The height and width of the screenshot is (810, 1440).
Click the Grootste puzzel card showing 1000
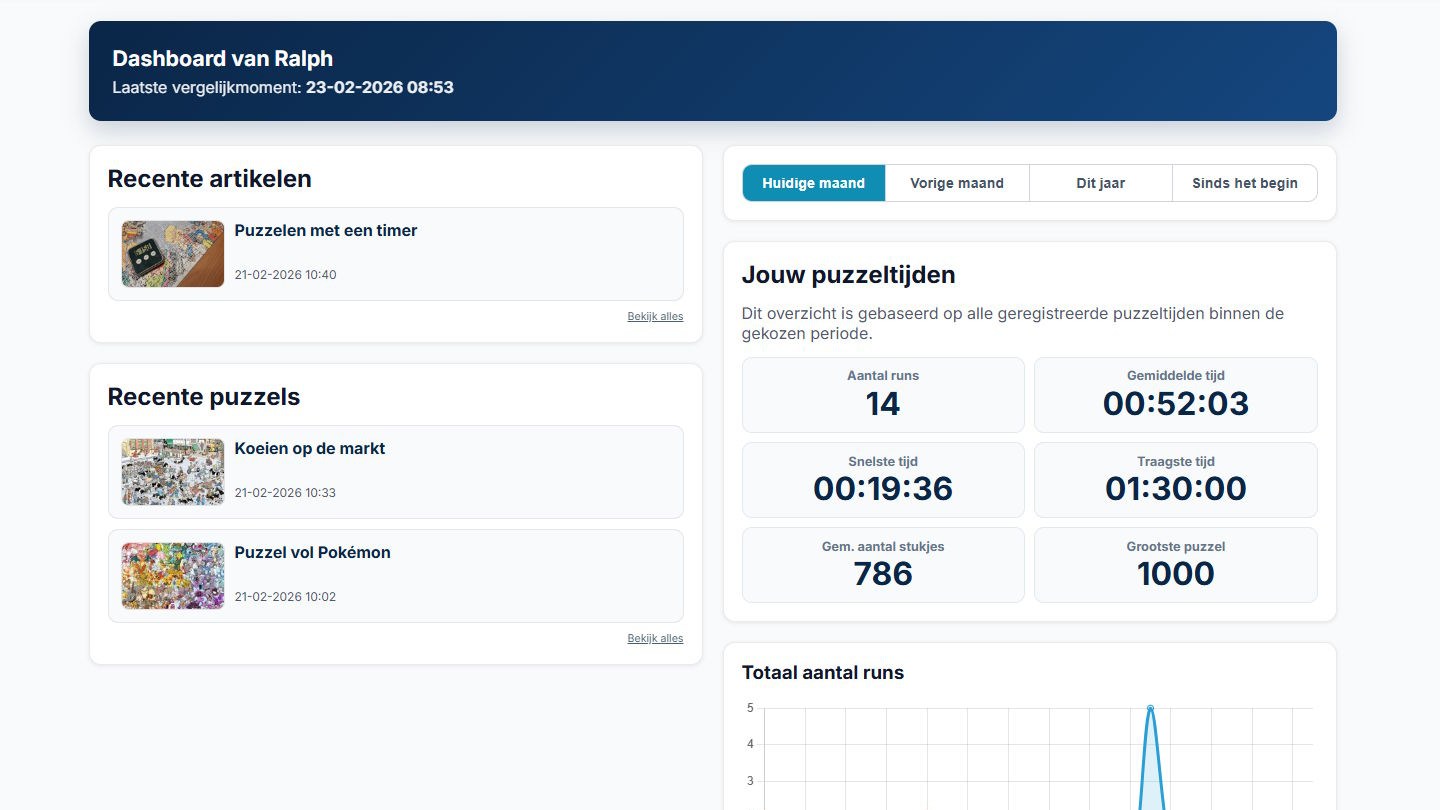[1175, 564]
